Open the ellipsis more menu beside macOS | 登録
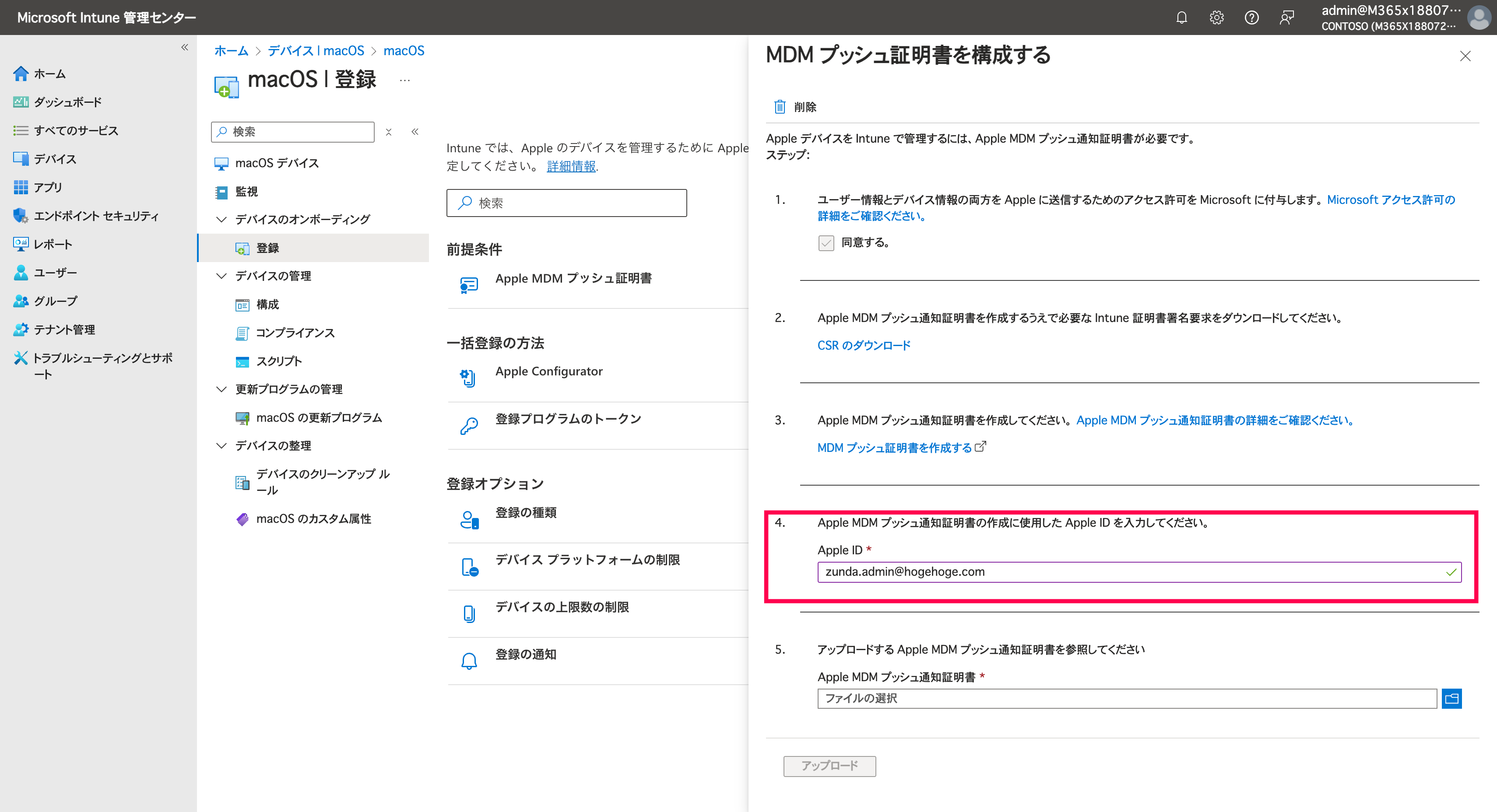The height and width of the screenshot is (812, 1497). click(x=405, y=80)
